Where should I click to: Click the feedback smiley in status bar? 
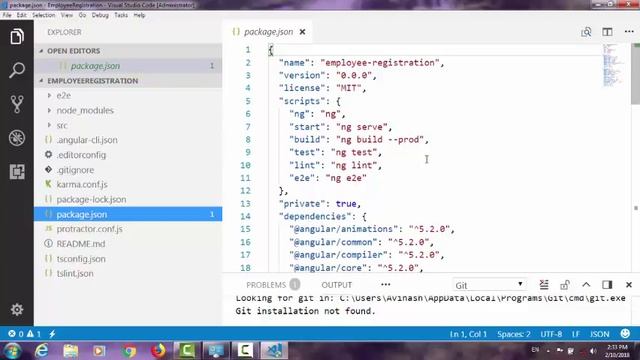[625, 333]
